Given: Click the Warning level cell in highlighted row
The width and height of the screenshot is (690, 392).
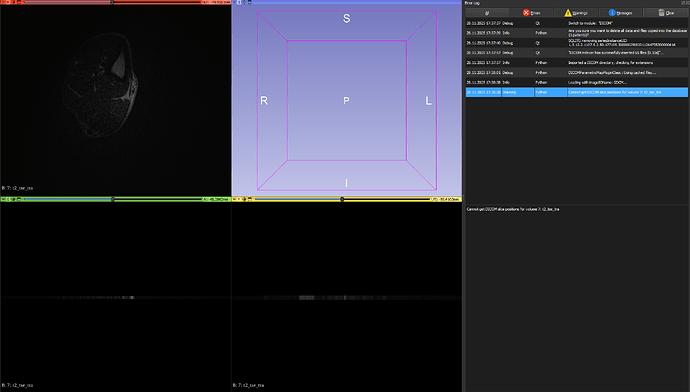Looking at the screenshot, I should click(x=518, y=92).
